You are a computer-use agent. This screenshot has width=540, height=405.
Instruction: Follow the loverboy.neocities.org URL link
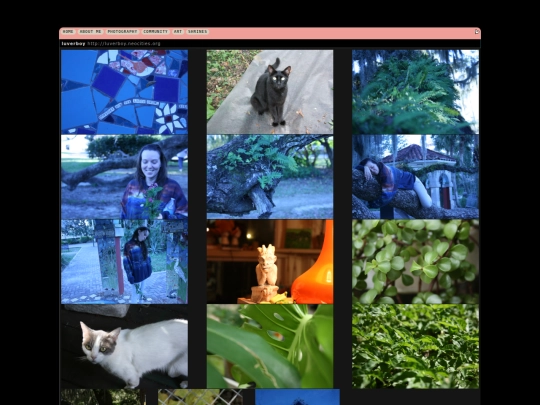pyautogui.click(x=124, y=43)
